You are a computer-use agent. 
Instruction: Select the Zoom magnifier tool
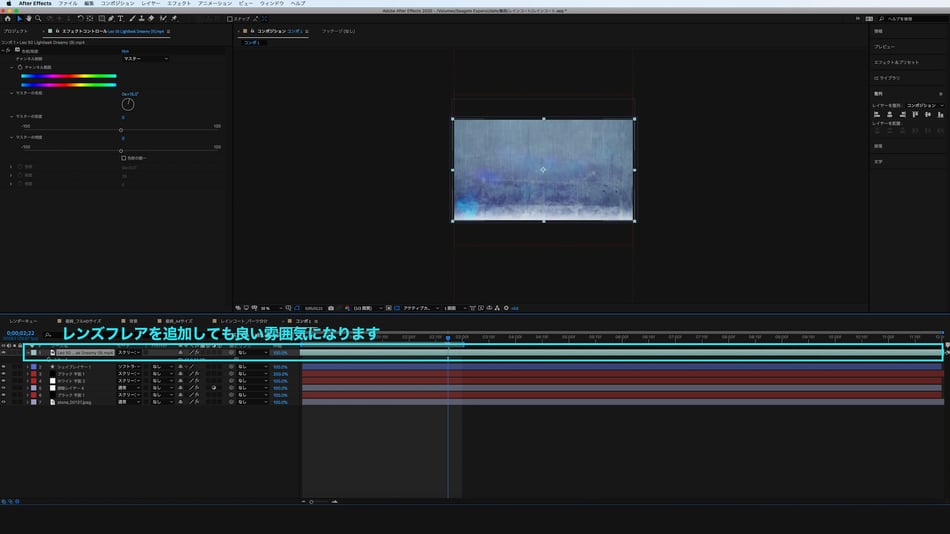(x=38, y=18)
